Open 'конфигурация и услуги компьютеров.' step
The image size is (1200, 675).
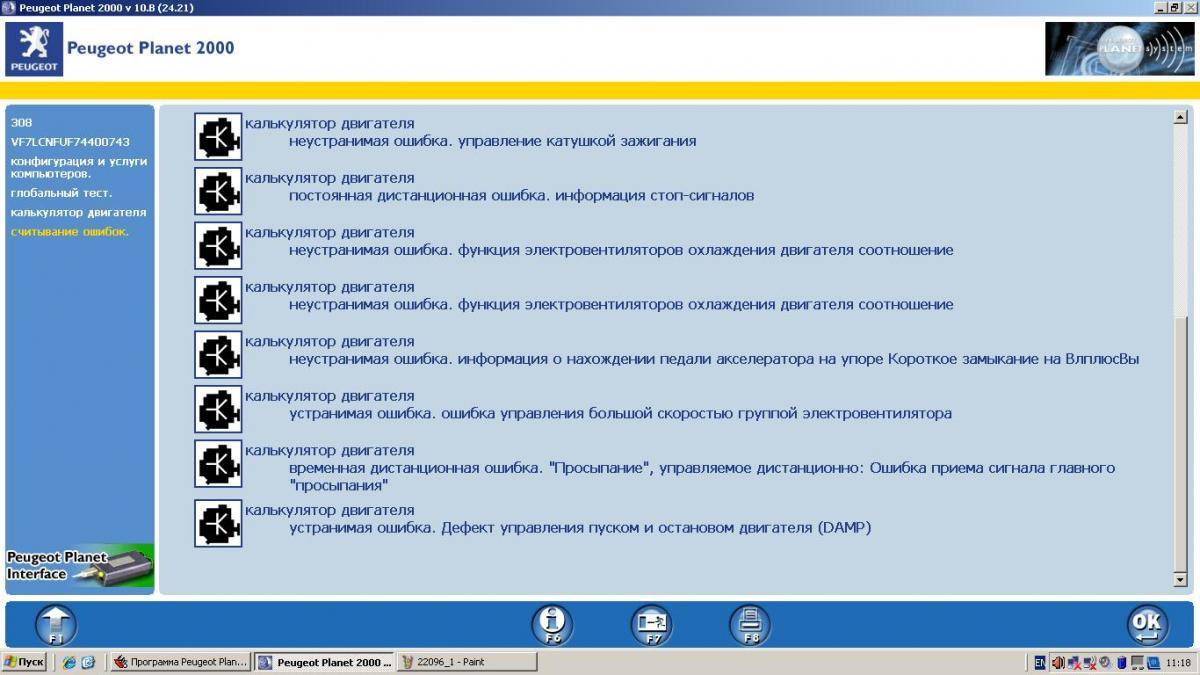79,167
